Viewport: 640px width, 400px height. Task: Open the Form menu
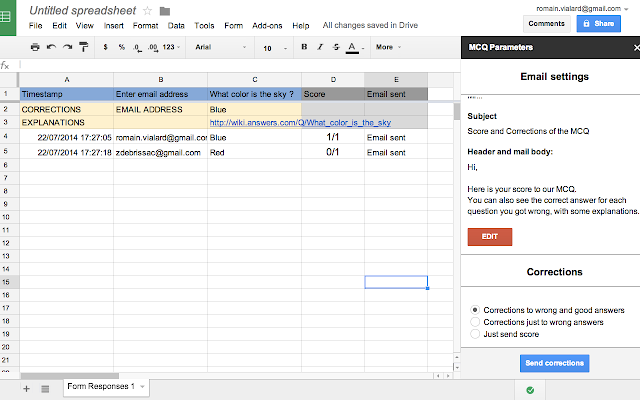233,26
